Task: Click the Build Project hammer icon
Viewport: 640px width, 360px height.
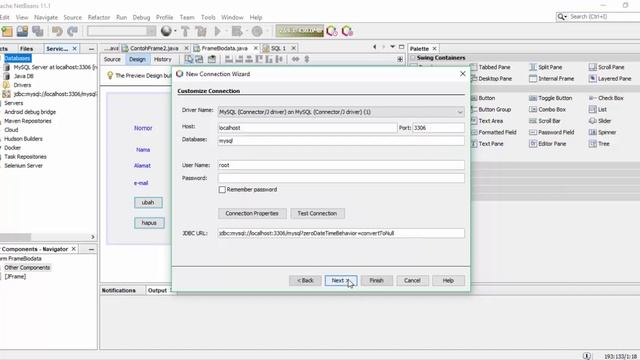Action: pyautogui.click(x=185, y=31)
